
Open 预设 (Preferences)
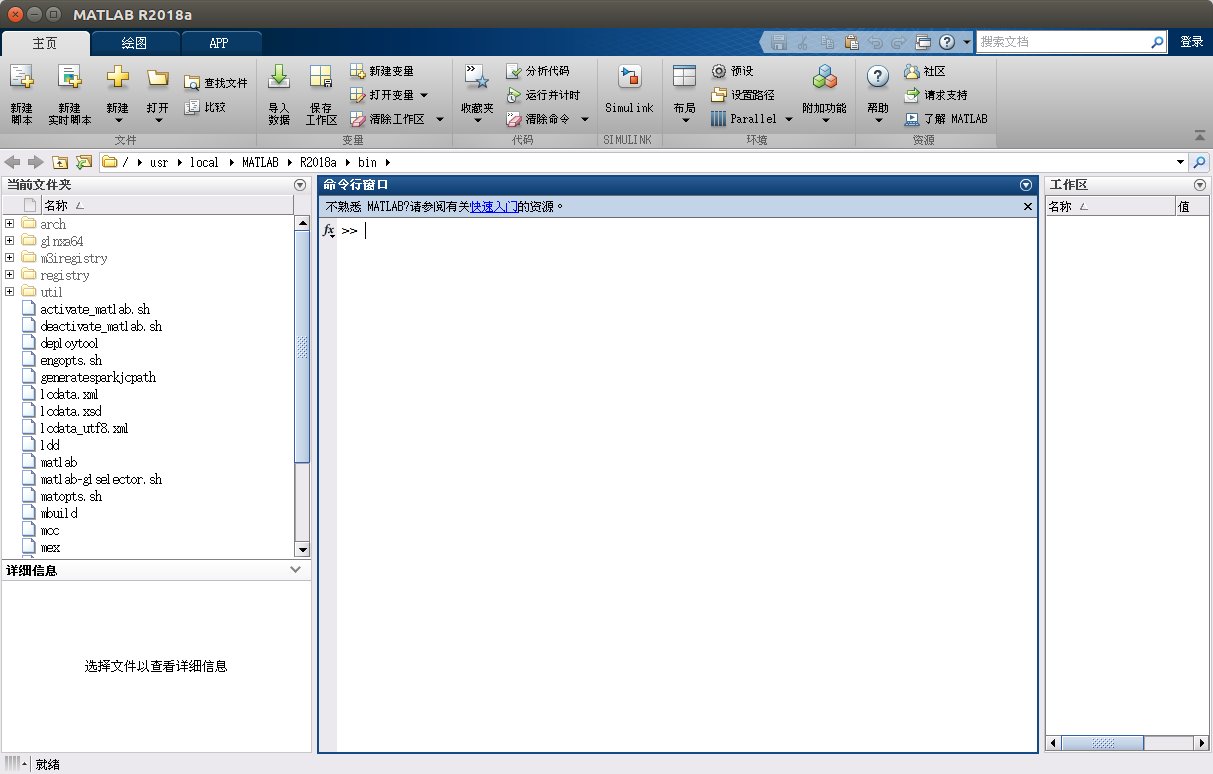(732, 71)
